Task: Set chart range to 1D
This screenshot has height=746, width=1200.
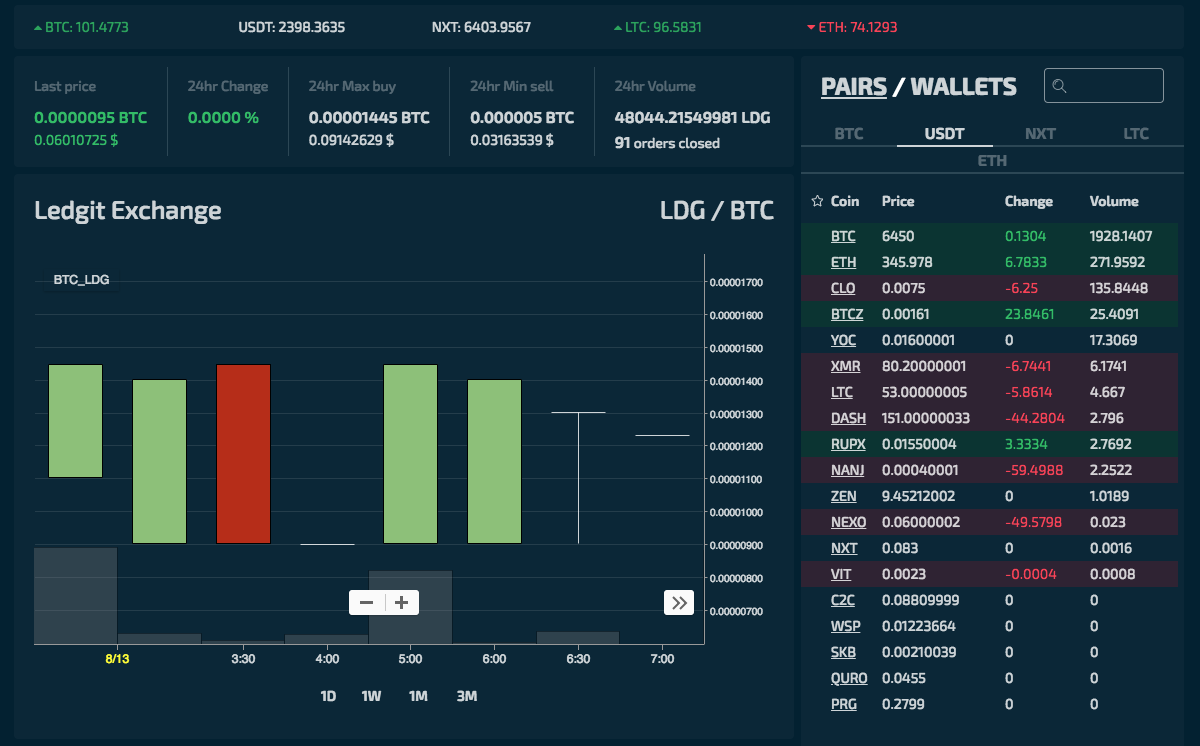Action: click(x=328, y=696)
